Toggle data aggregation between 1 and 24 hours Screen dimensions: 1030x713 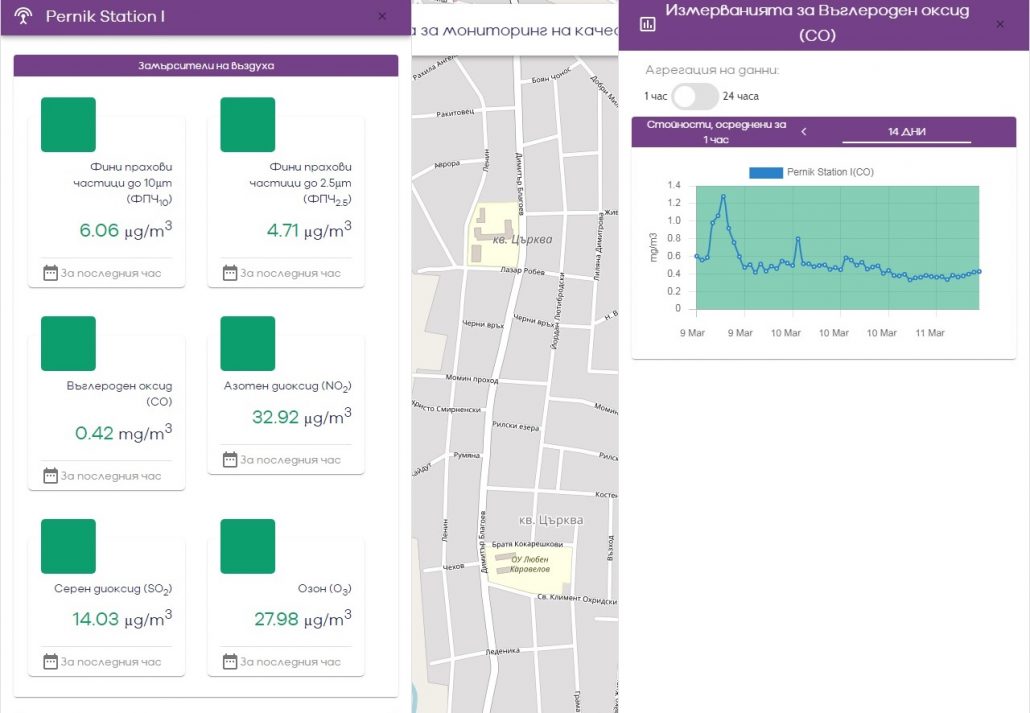pyautogui.click(x=694, y=97)
